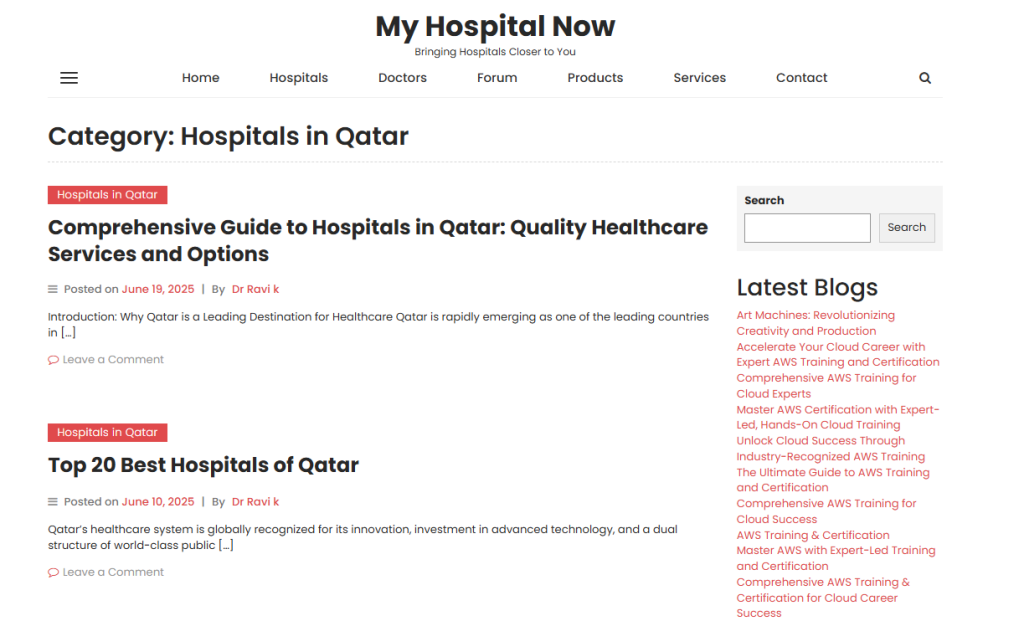Open Comprehensive Guide to Hospitals in Qatar article
Screen dimensions: 1024x621
click(377, 241)
